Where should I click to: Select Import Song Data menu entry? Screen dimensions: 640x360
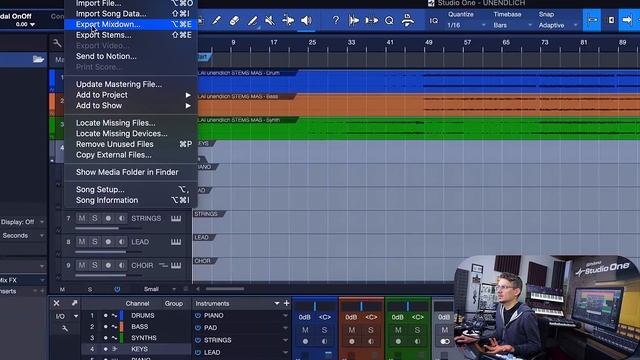(x=131, y=13)
